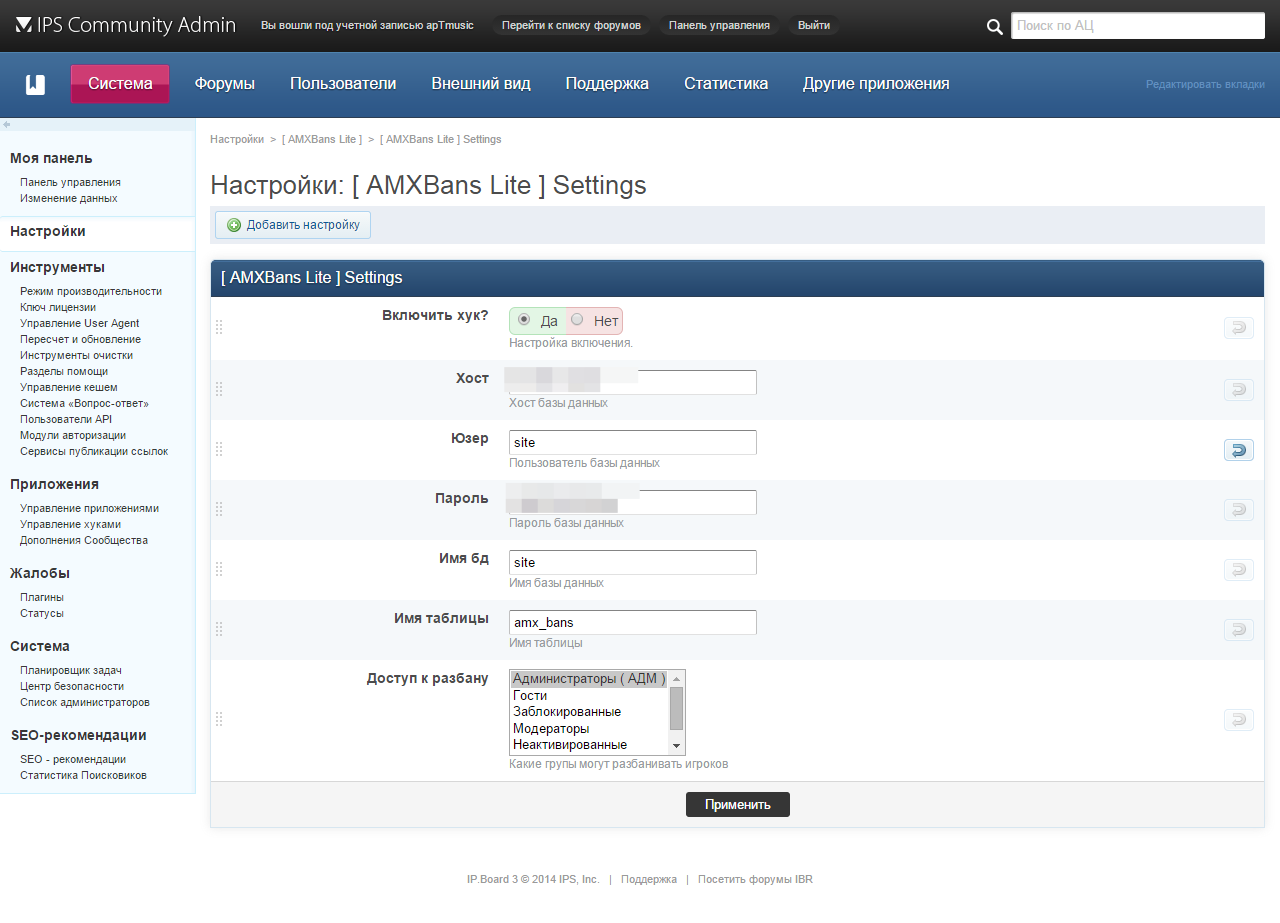
Task: Go to the 'Внешний вид' tab
Action: pos(481,84)
